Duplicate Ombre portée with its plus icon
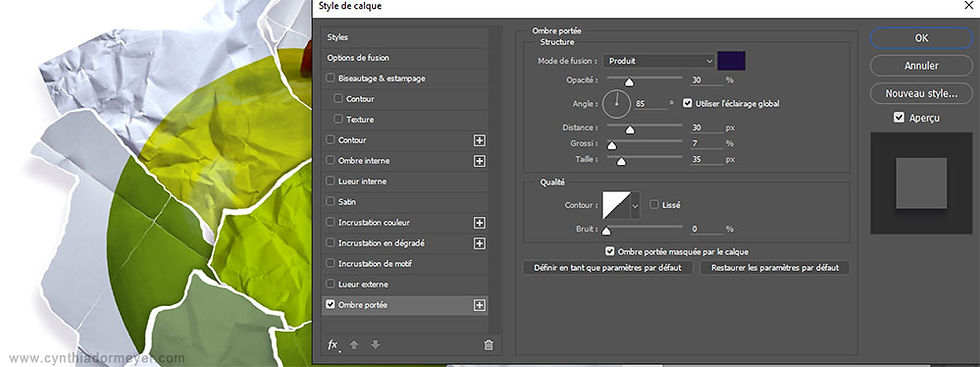The width and height of the screenshot is (980, 367). pyautogui.click(x=479, y=305)
